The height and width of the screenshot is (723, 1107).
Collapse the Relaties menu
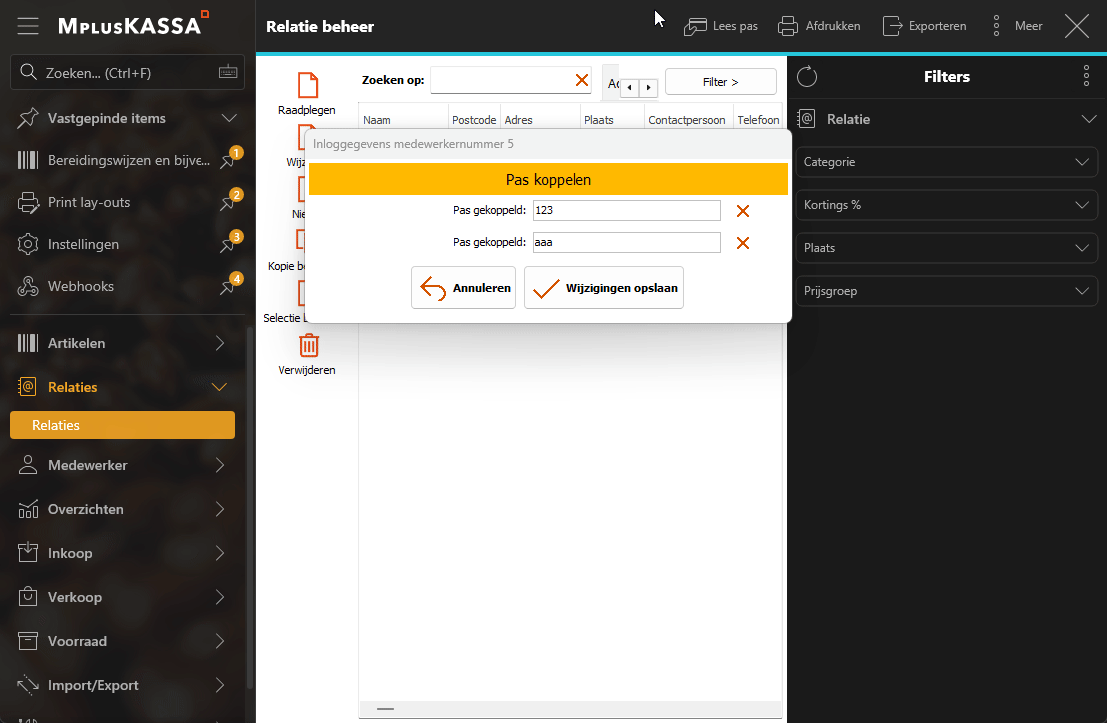point(220,387)
